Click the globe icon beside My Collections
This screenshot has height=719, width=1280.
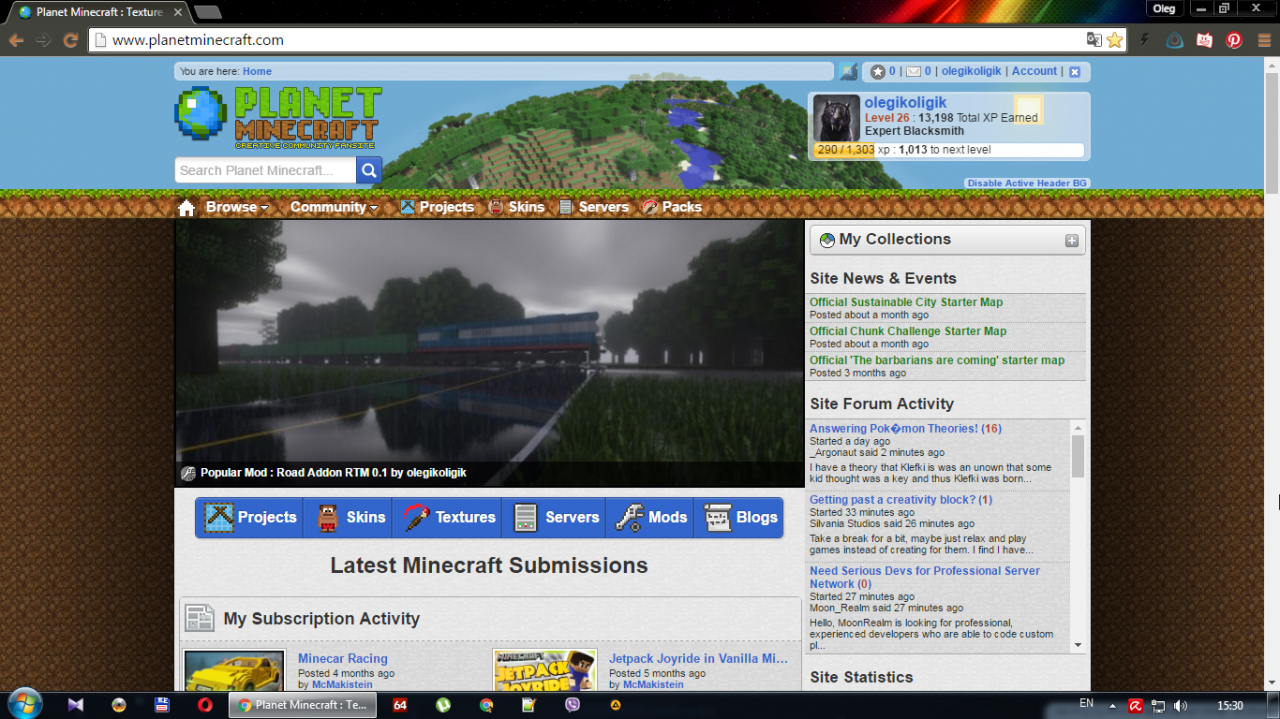[827, 240]
